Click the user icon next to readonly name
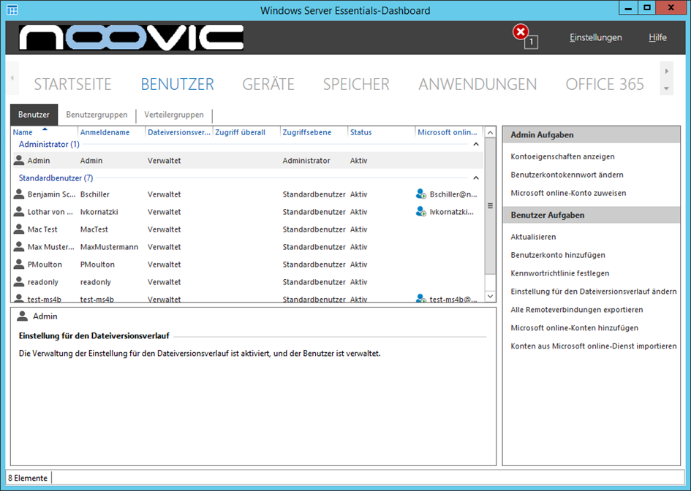The height and width of the screenshot is (491, 691). [x=19, y=282]
